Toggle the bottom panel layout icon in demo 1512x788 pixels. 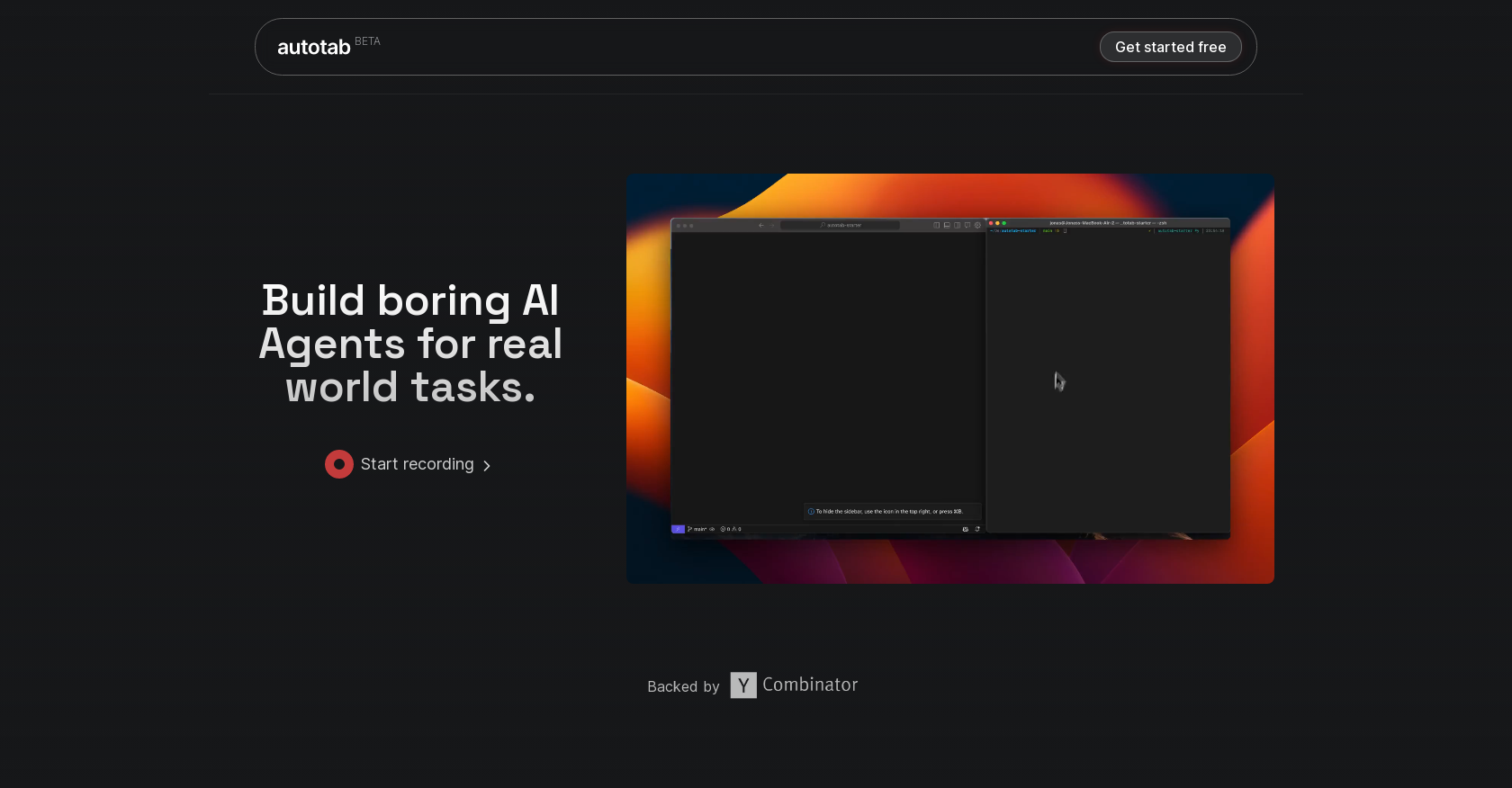coord(947,225)
